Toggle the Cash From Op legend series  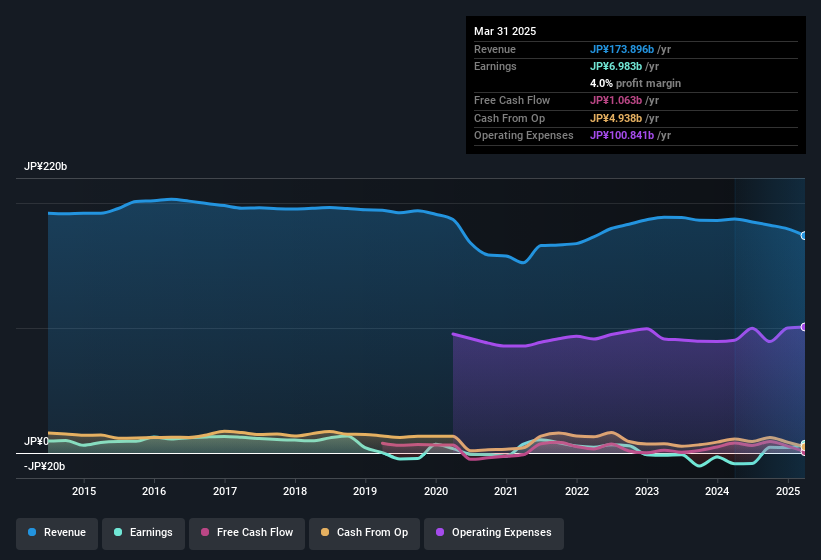364,533
